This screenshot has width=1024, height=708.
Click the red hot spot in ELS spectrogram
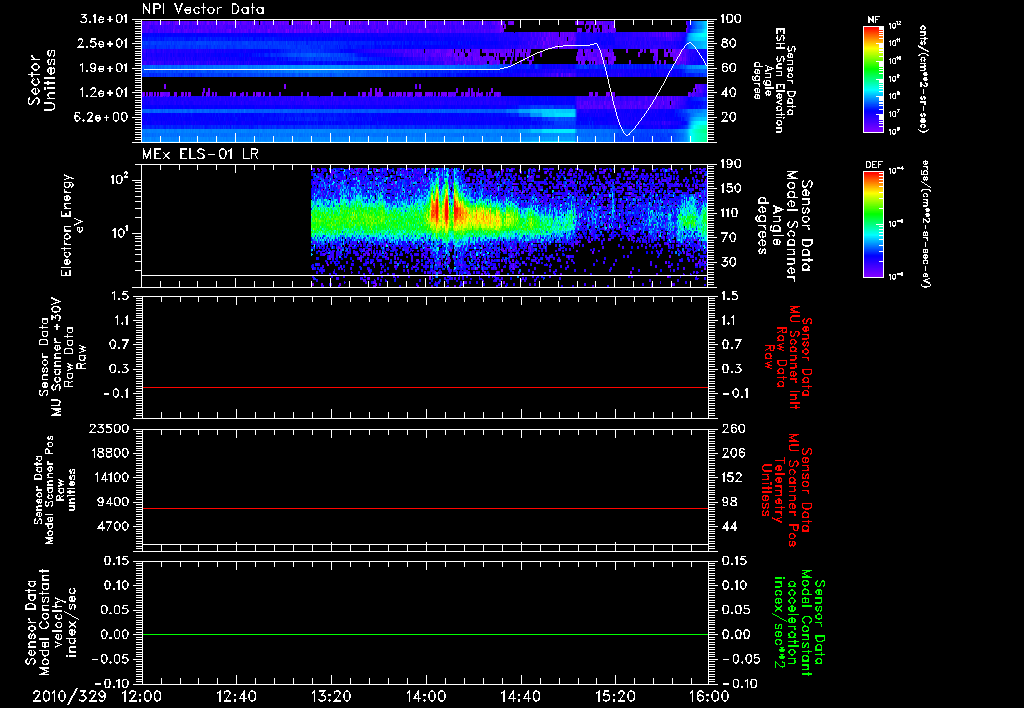pos(446,209)
